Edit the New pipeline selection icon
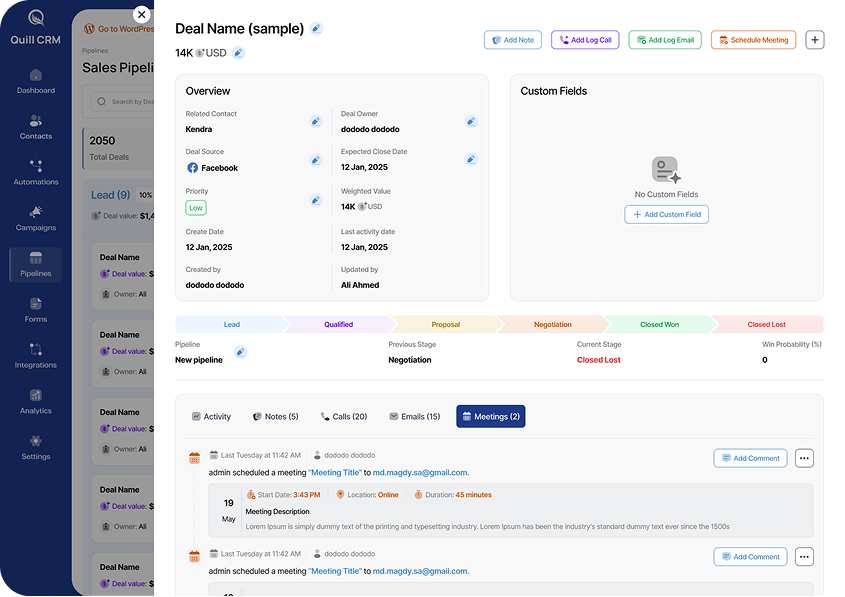 [x=240, y=352]
